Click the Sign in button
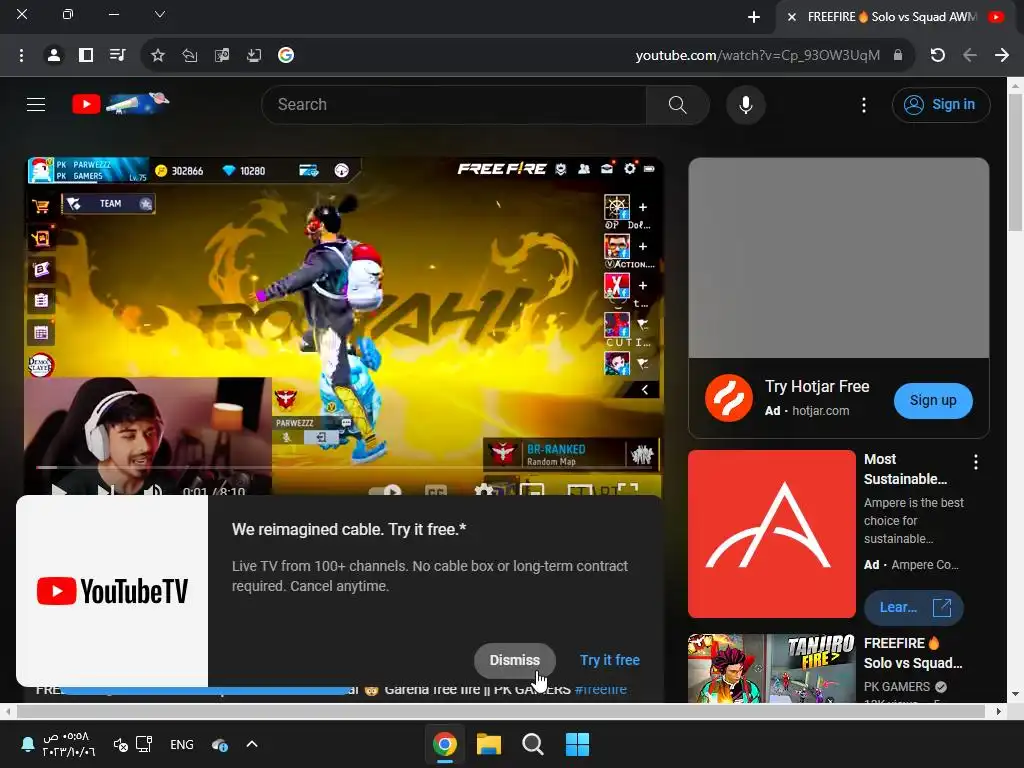The height and width of the screenshot is (768, 1024). point(940,104)
